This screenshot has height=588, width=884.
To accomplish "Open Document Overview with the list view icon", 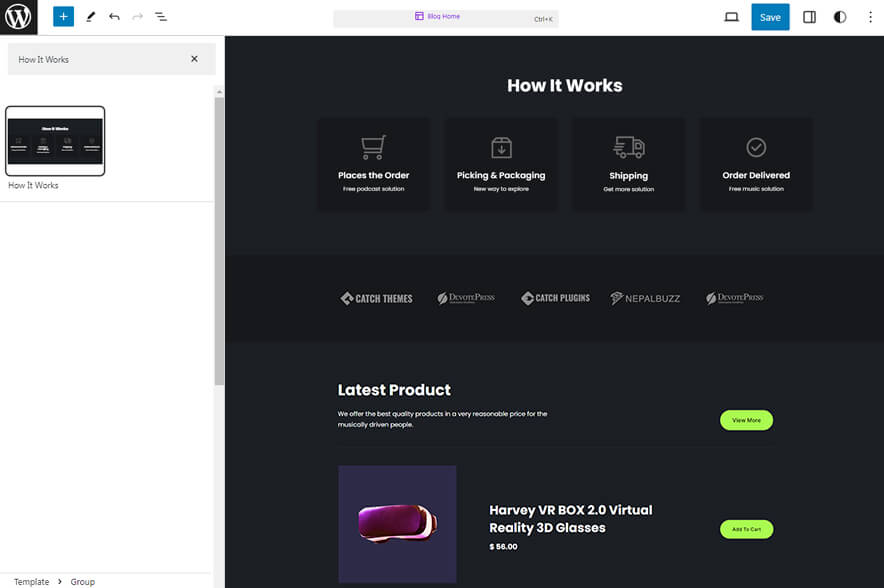I will click(161, 16).
